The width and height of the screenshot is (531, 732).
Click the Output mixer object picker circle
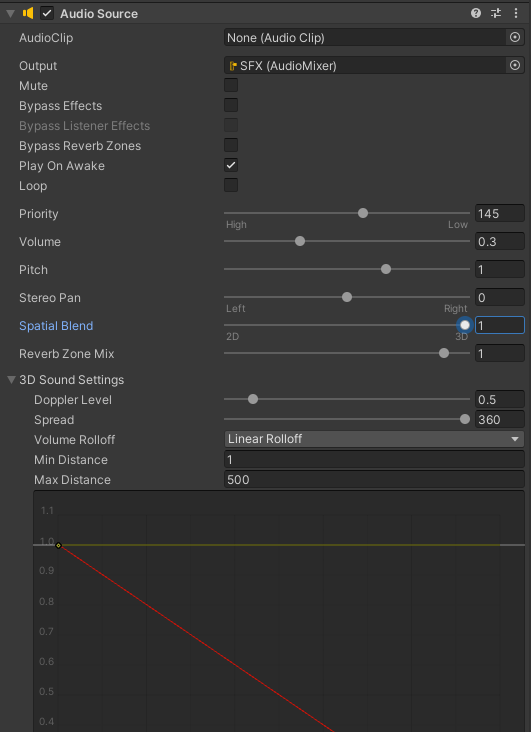515,65
